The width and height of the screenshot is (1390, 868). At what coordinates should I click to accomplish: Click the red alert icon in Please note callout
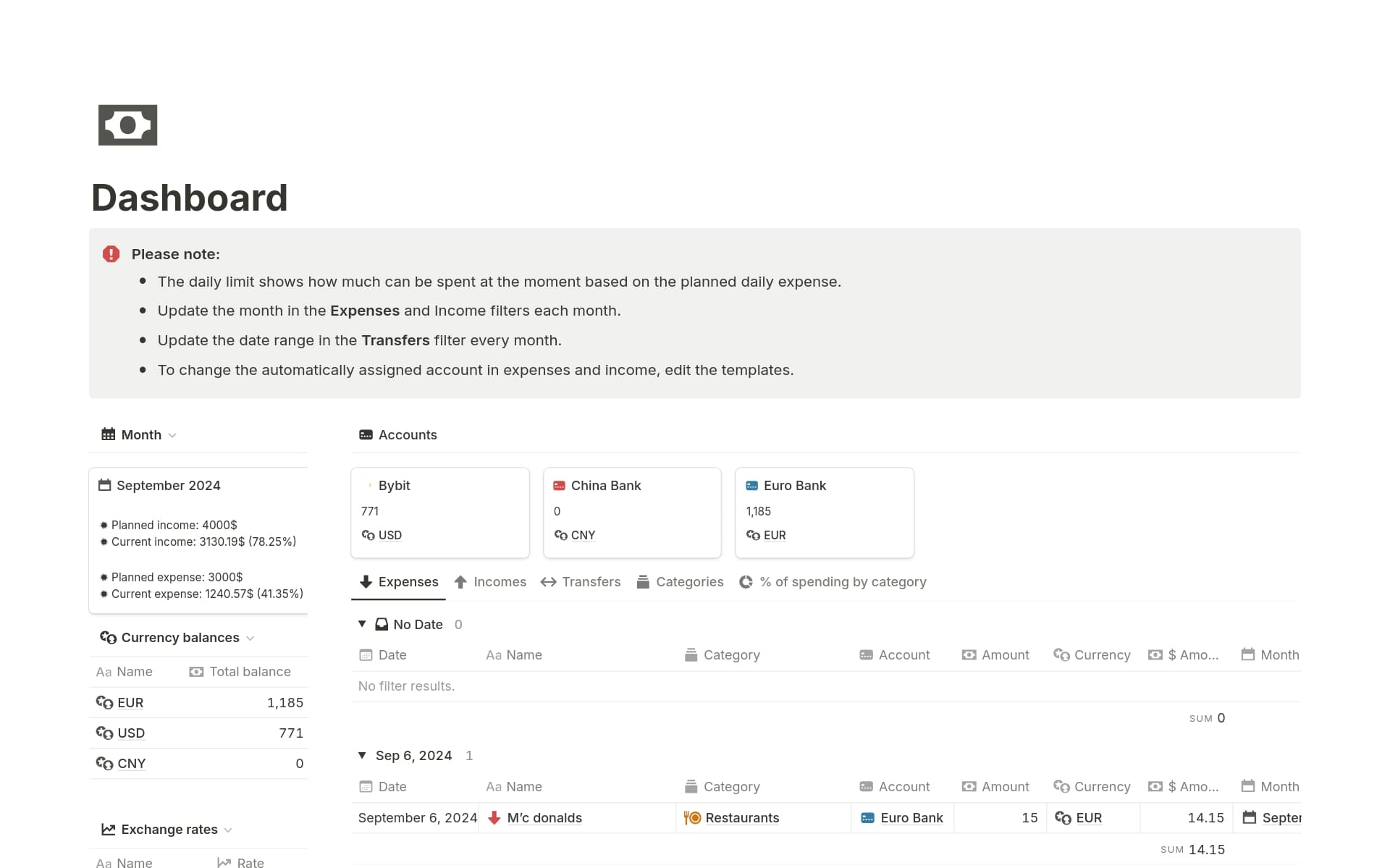coord(111,253)
